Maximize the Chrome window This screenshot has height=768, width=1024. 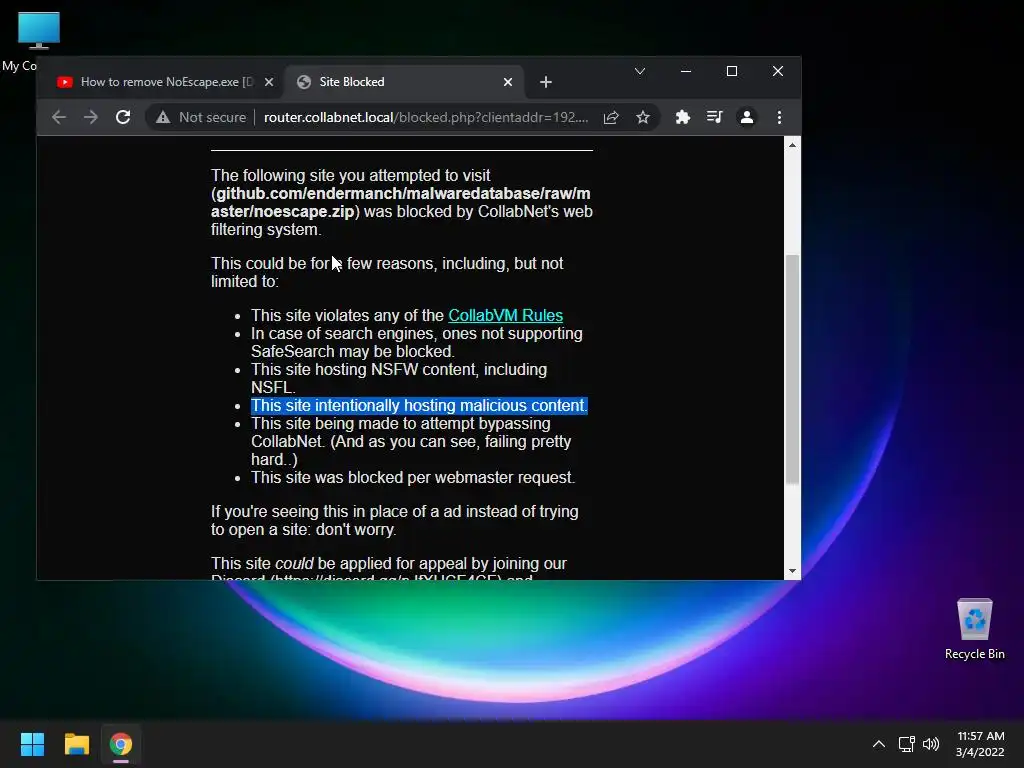pos(732,71)
